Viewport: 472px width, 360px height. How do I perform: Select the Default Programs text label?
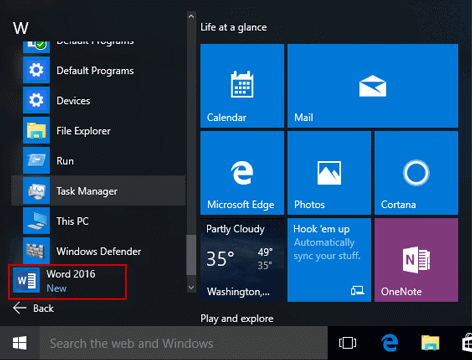click(x=95, y=71)
